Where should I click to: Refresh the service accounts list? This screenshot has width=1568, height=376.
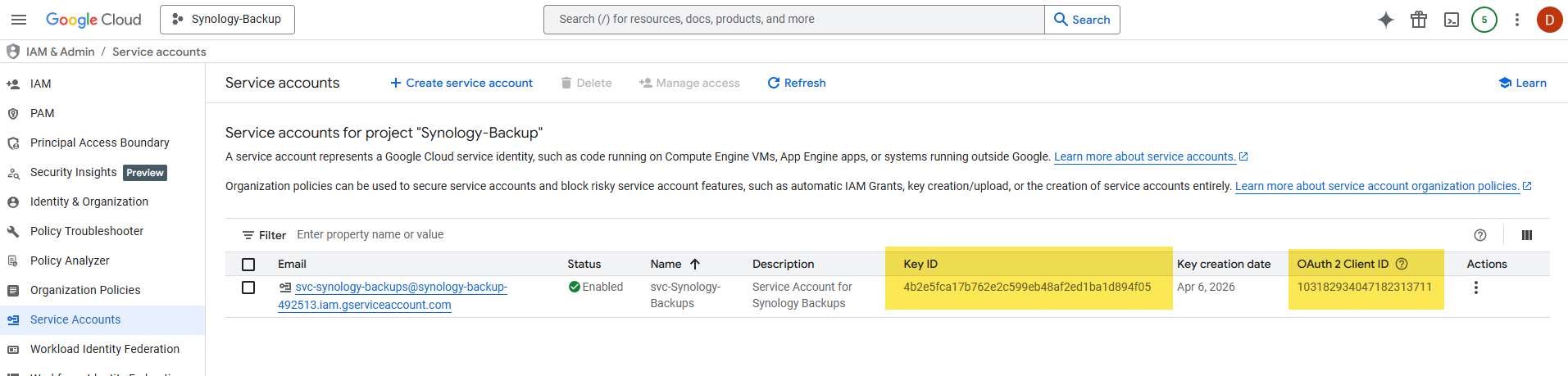click(797, 83)
